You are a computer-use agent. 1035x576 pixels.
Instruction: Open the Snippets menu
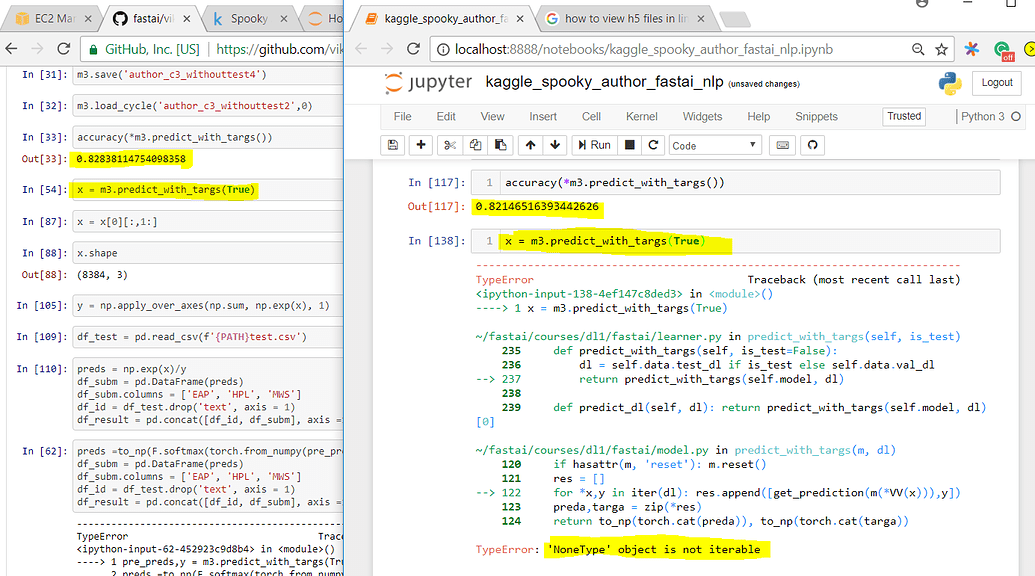[816, 116]
